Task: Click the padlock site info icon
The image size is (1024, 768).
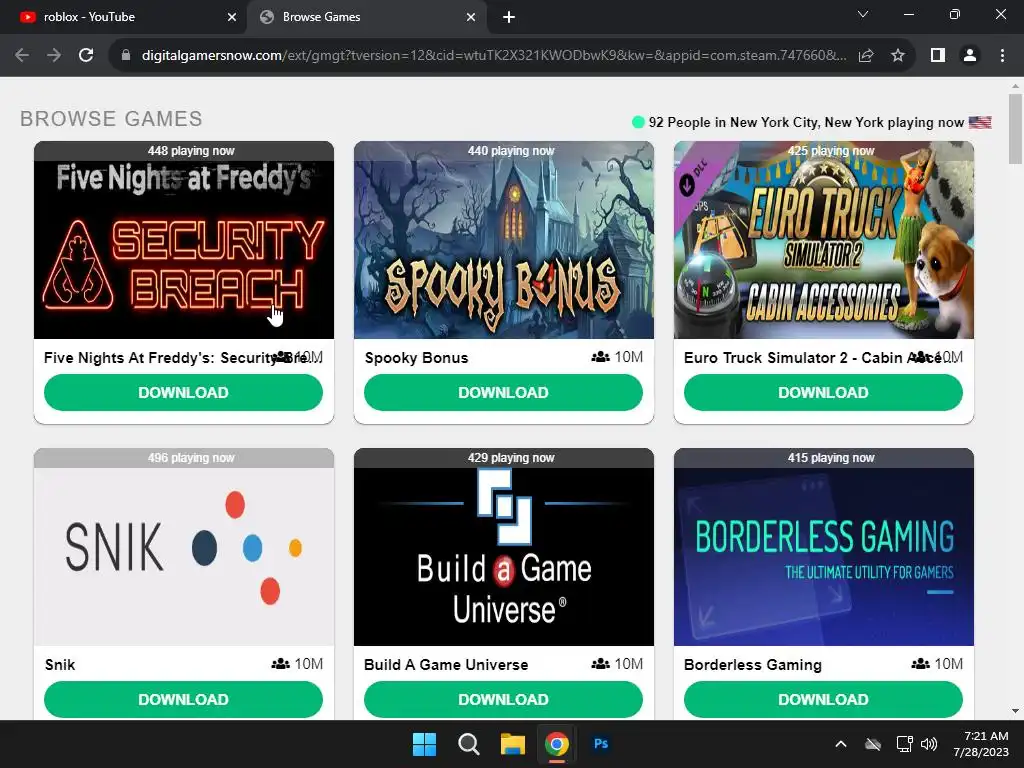Action: 126,56
